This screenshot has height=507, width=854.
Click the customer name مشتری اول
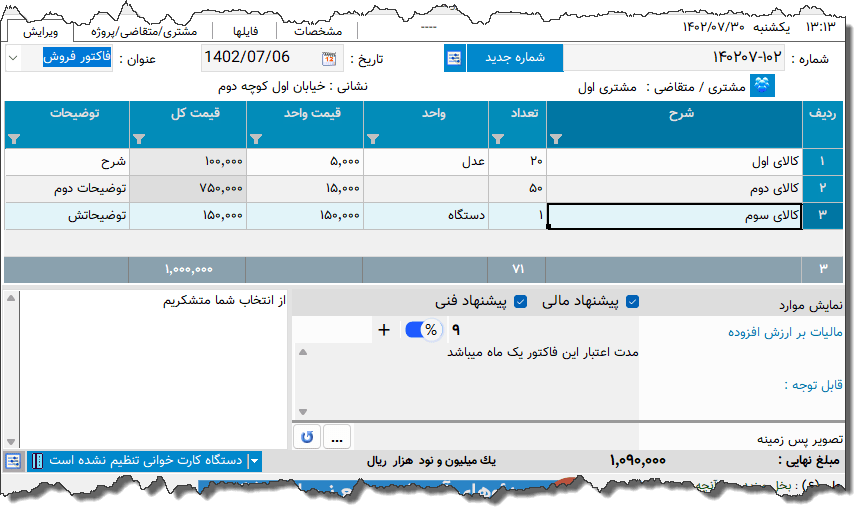(x=607, y=87)
